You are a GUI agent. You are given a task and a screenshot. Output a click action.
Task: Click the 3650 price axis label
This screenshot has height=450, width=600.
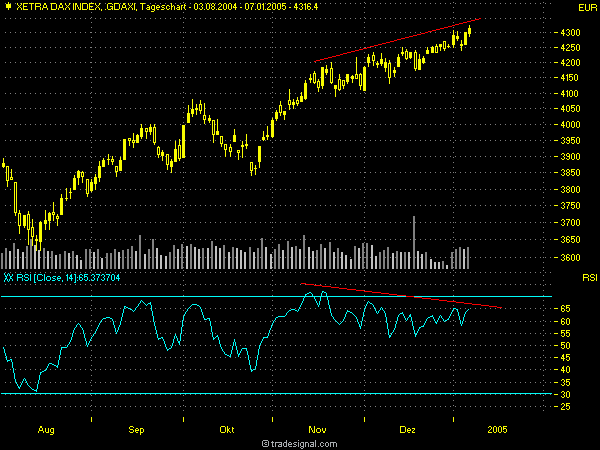[570, 240]
